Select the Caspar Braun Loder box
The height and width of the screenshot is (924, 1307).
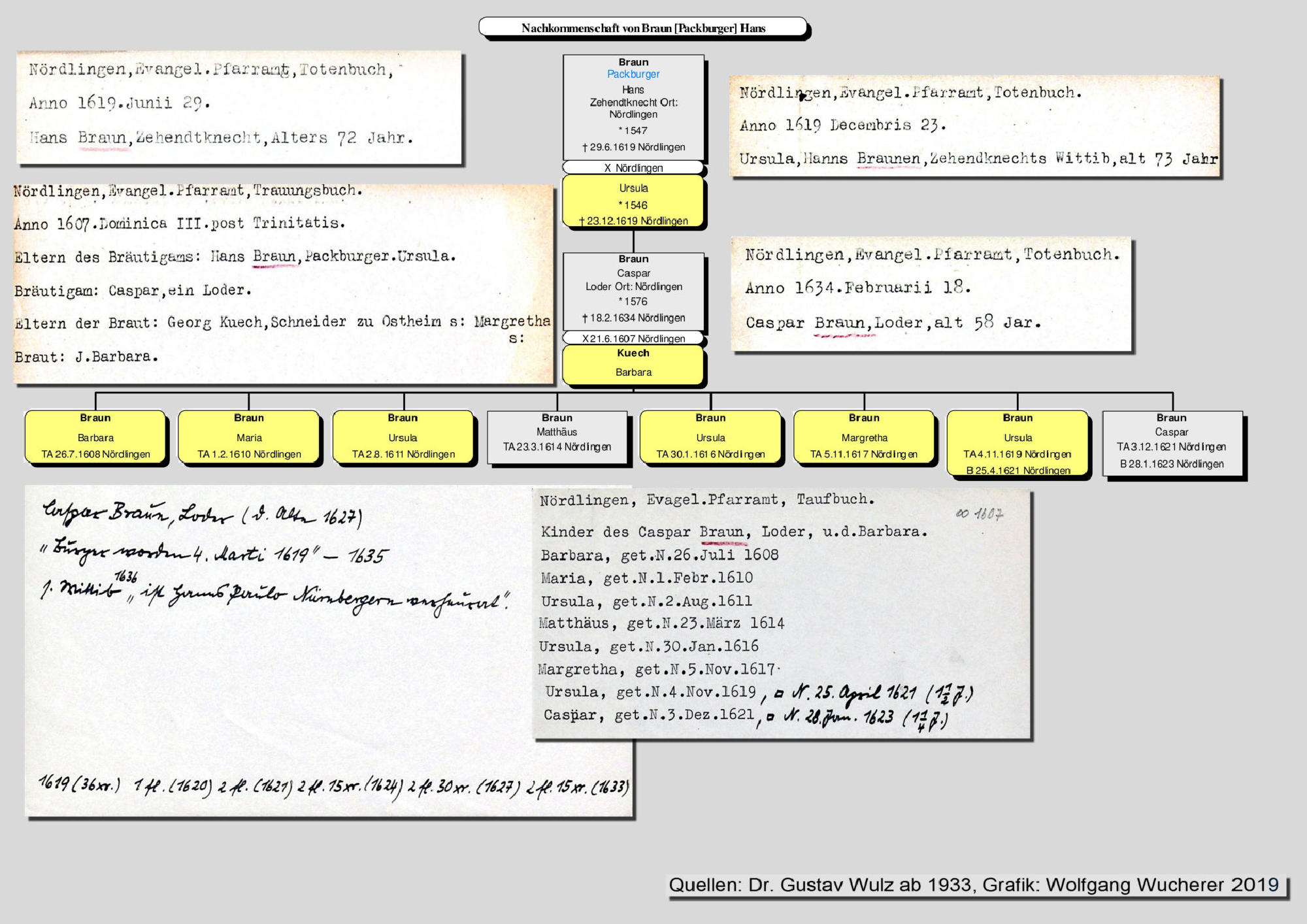point(633,291)
